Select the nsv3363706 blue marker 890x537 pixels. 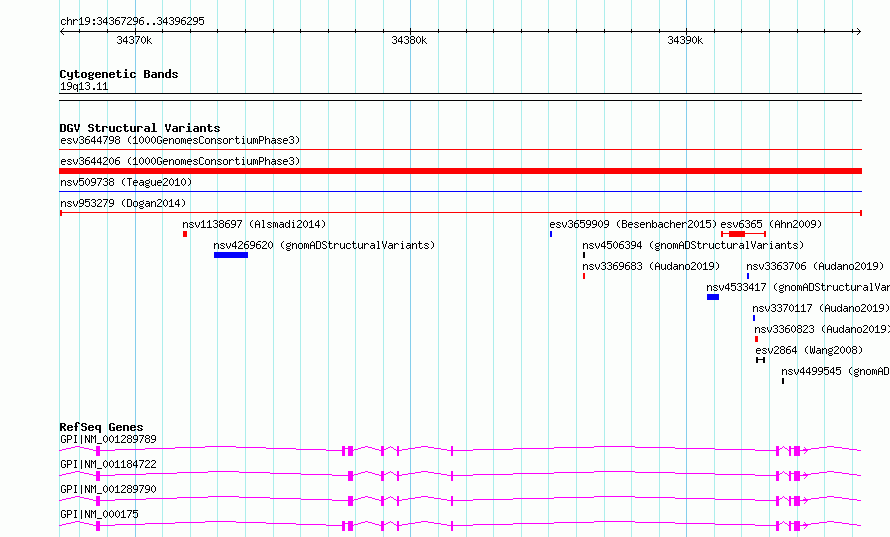(748, 276)
